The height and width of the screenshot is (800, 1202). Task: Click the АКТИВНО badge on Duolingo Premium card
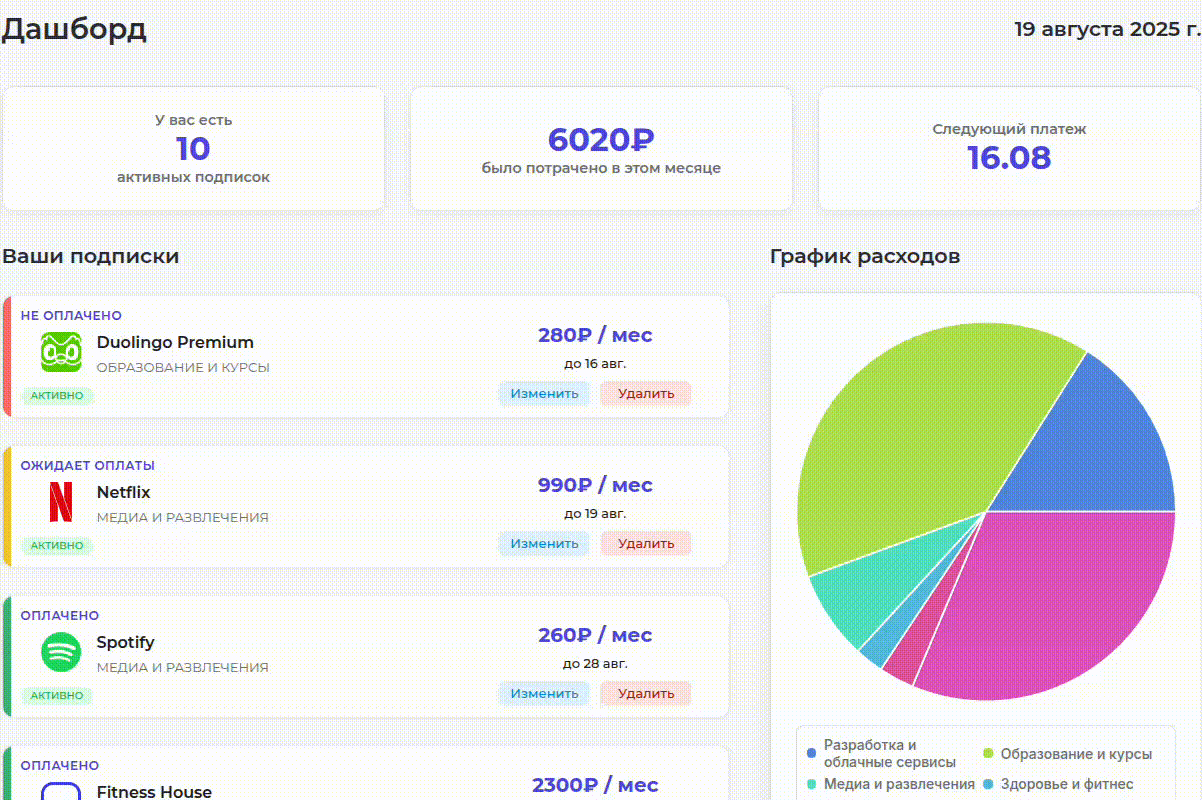tap(57, 395)
